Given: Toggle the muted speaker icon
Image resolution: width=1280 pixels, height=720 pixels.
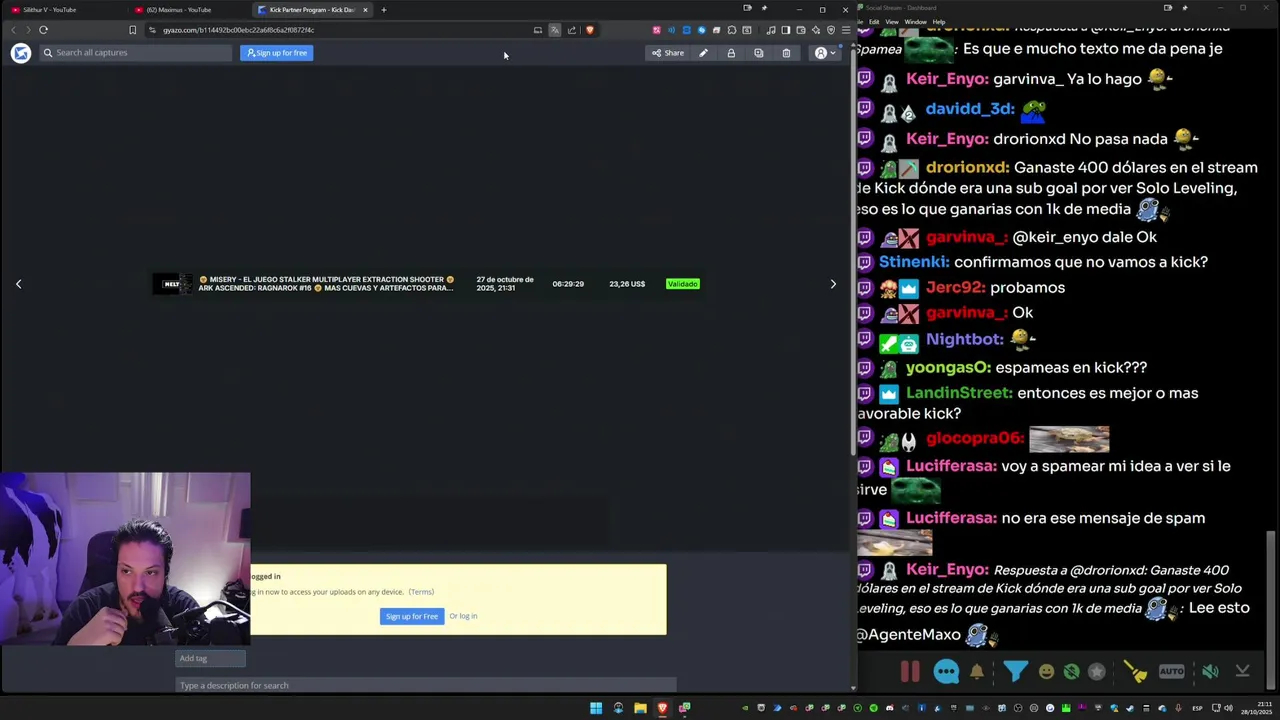Looking at the screenshot, I should [x=1210, y=672].
